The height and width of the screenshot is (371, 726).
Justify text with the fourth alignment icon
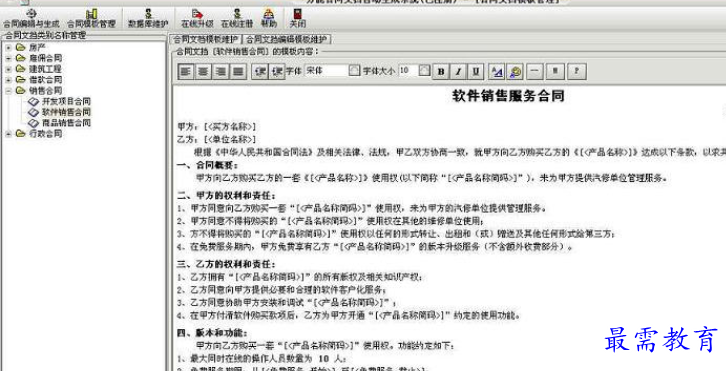pos(238,71)
